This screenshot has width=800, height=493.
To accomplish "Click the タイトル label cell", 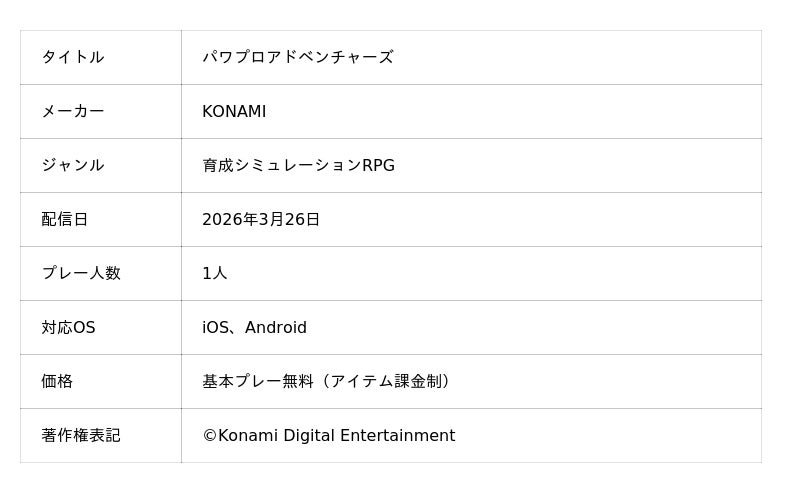I will pos(73,57).
